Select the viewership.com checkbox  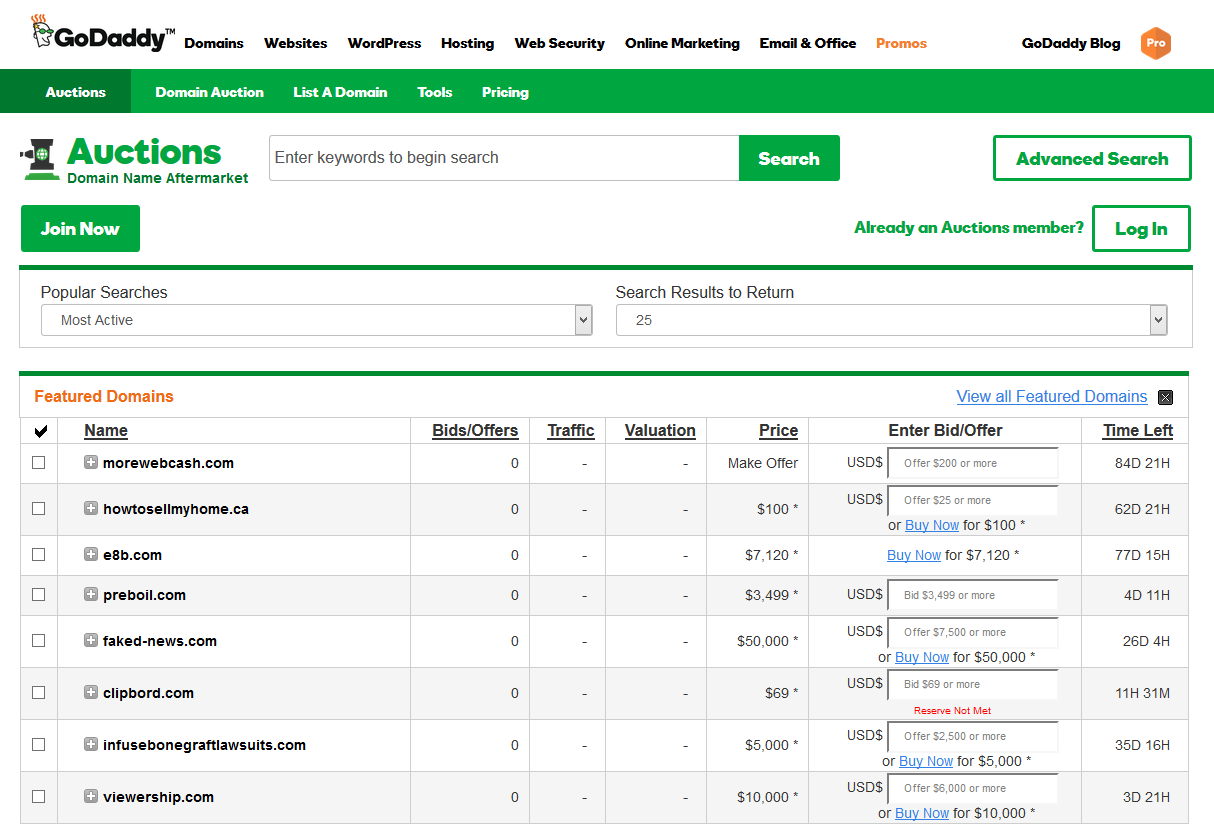pos(39,796)
